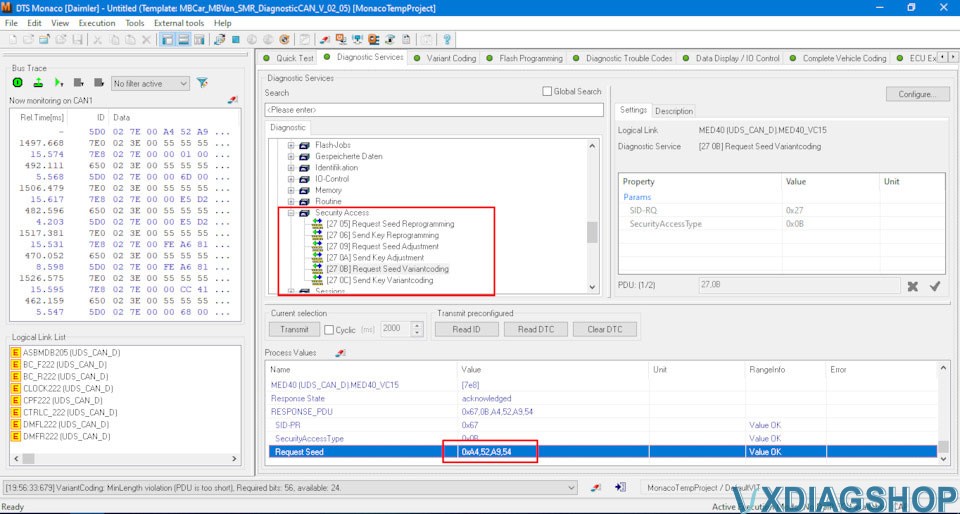
Task: Toggle the Cyclic checkbox
Action: coord(329,329)
